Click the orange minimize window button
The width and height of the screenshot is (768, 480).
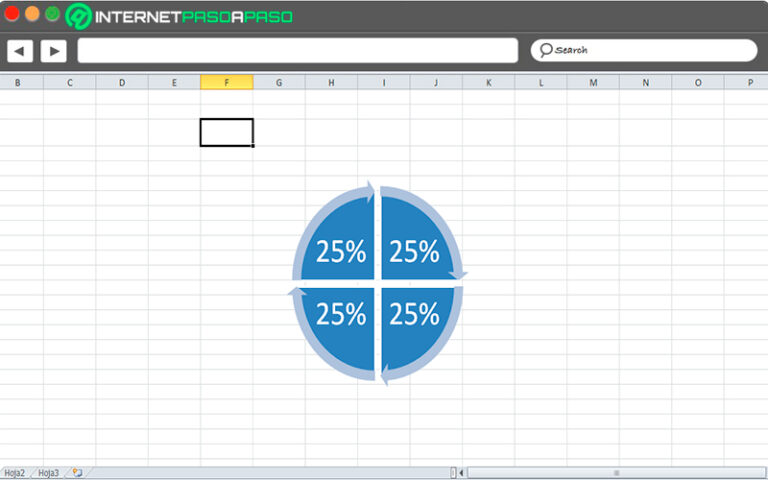pyautogui.click(x=32, y=13)
